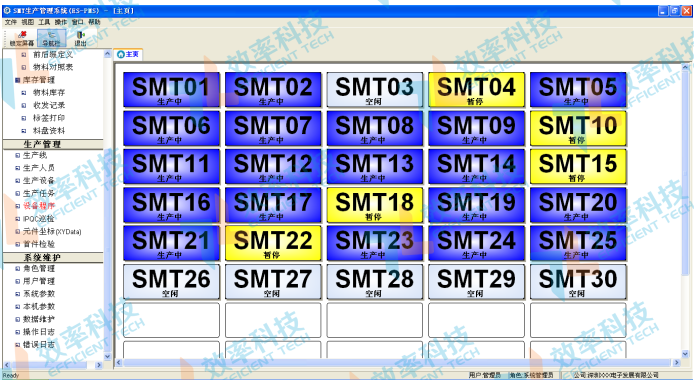Click the navigation tree scroll-left arrow
Screen dimensions: 694x380
[x=7, y=365]
